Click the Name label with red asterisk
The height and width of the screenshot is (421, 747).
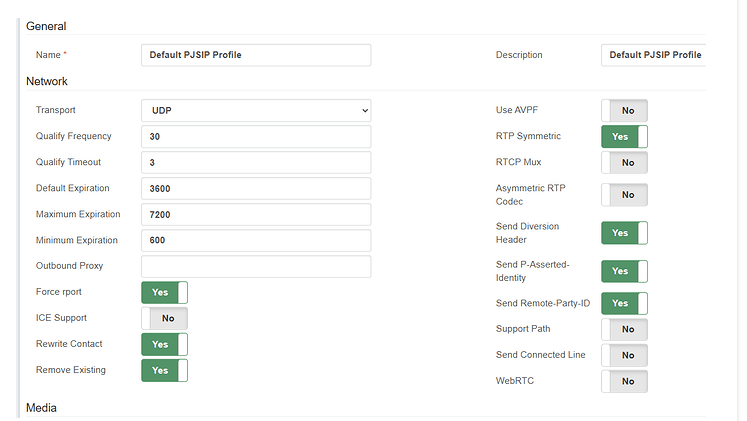(x=51, y=55)
